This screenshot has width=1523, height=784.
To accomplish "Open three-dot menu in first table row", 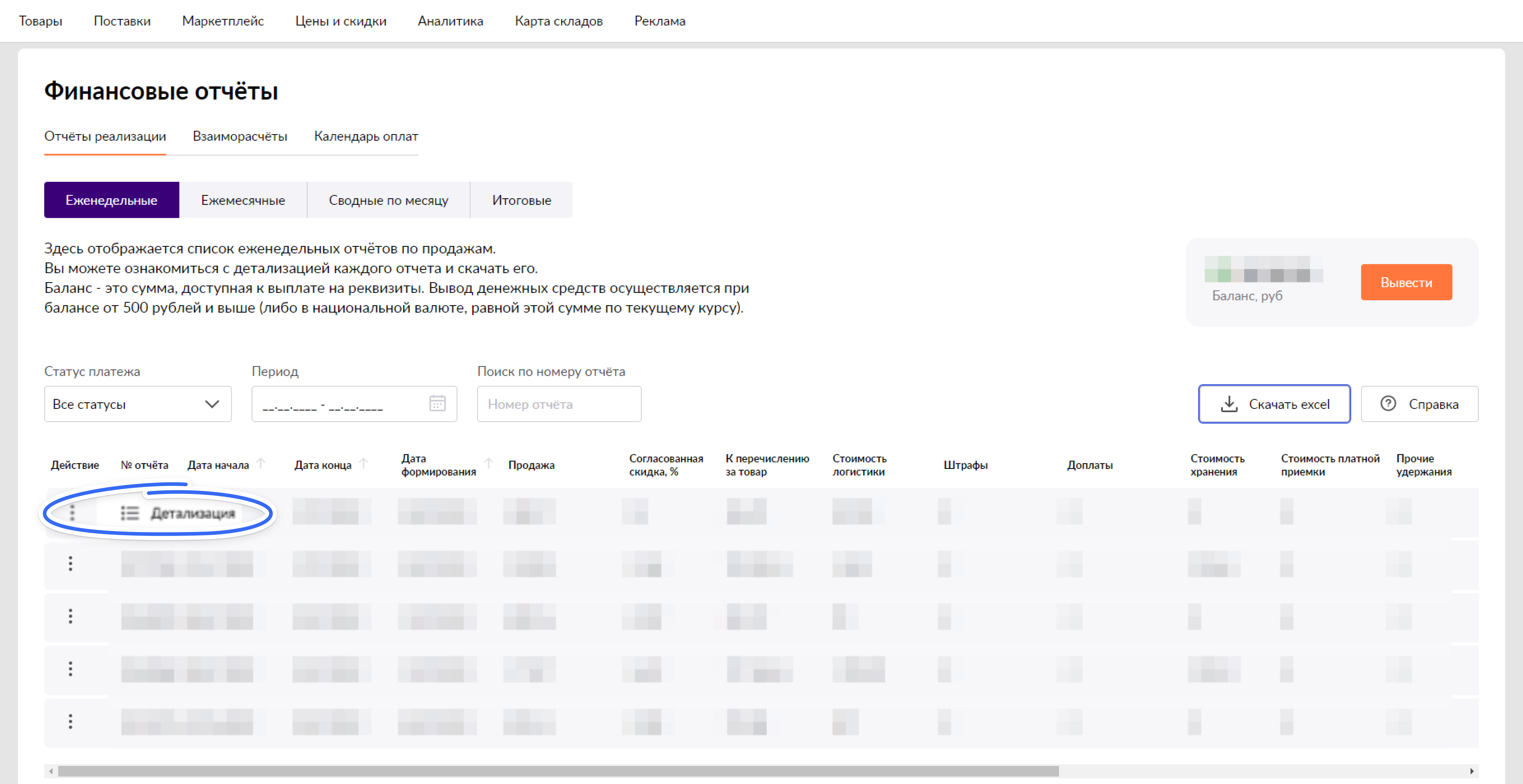I will [72, 512].
